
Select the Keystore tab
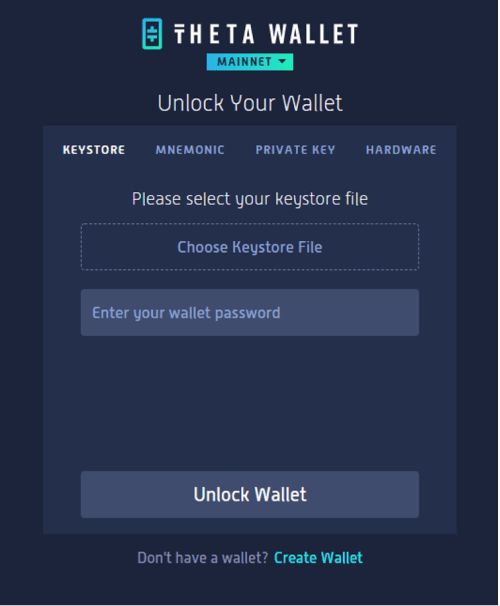pos(94,150)
